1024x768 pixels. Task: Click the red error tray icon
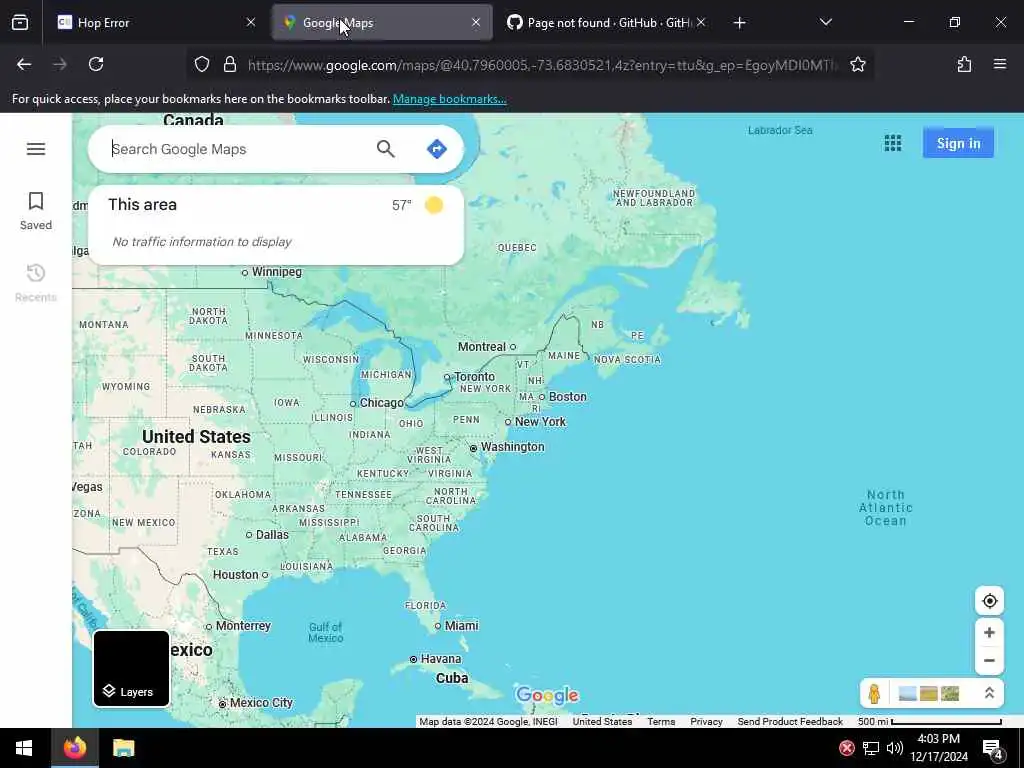[x=847, y=748]
